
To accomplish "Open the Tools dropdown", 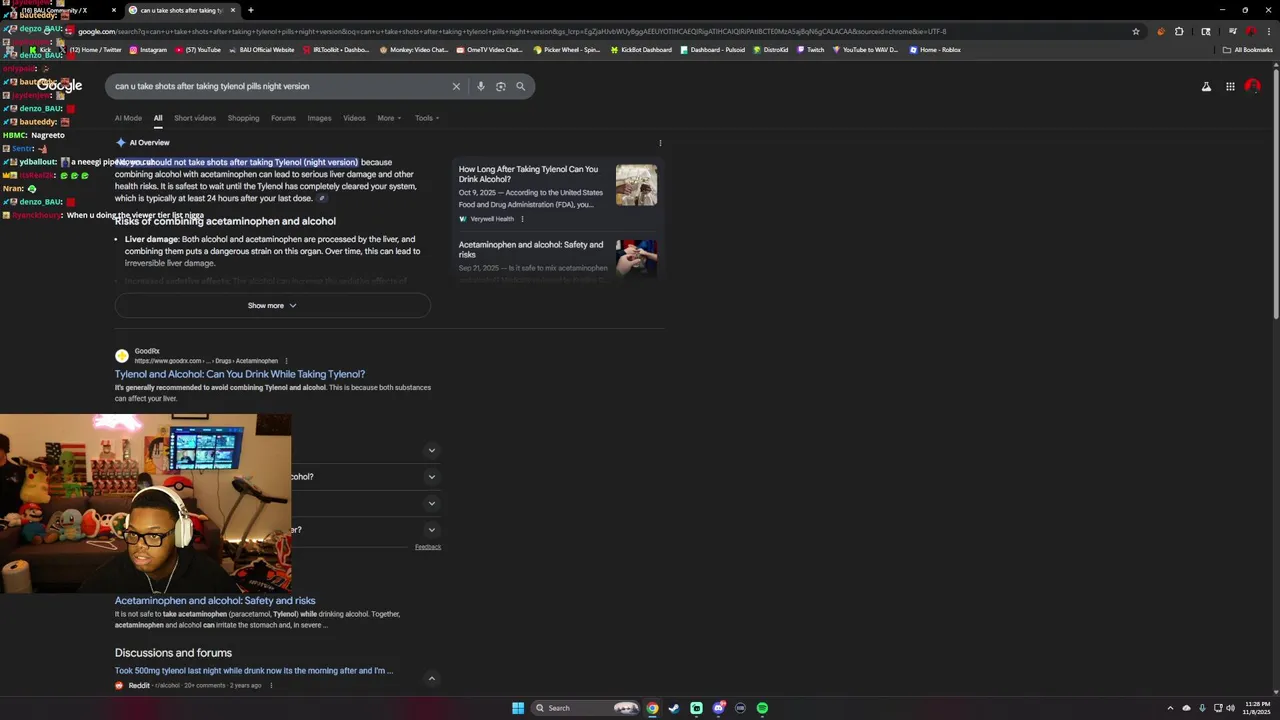I will click(x=427, y=118).
